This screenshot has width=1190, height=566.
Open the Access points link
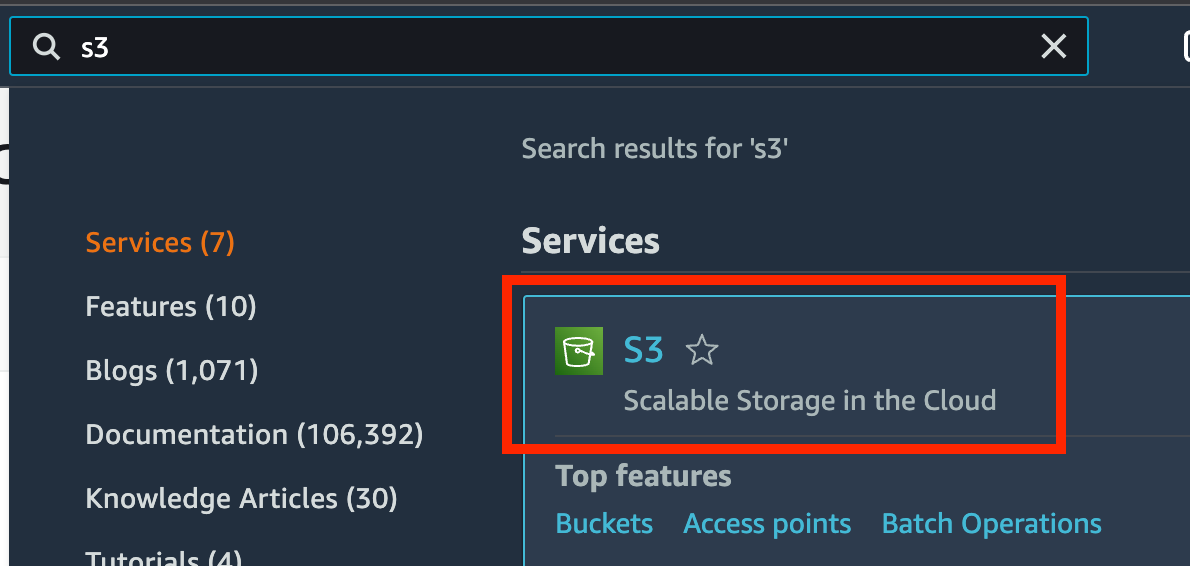coord(767,524)
